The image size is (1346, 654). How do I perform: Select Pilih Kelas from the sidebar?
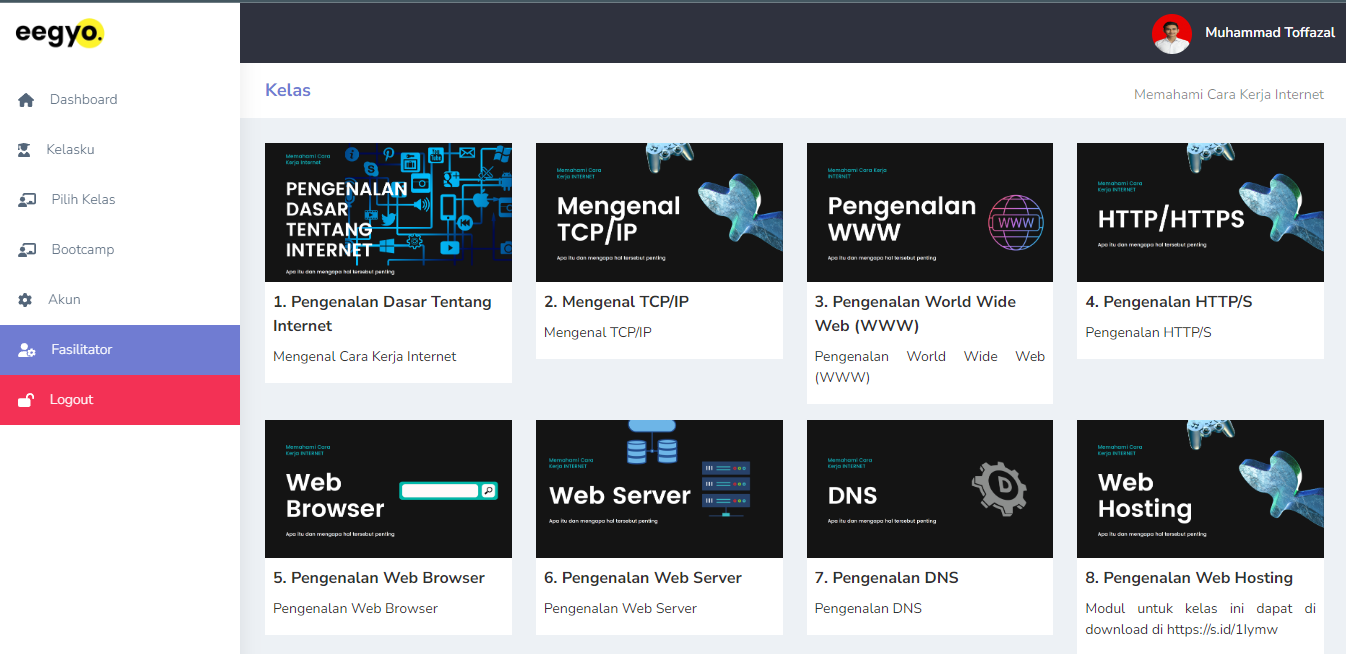pos(83,200)
